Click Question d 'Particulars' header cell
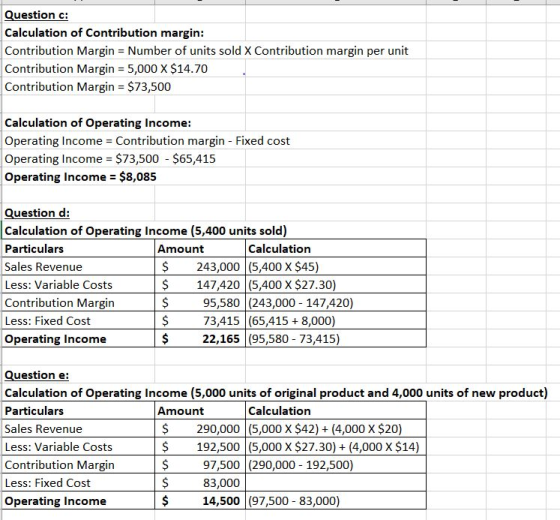This screenshot has height=520, width=560. (x=78, y=249)
